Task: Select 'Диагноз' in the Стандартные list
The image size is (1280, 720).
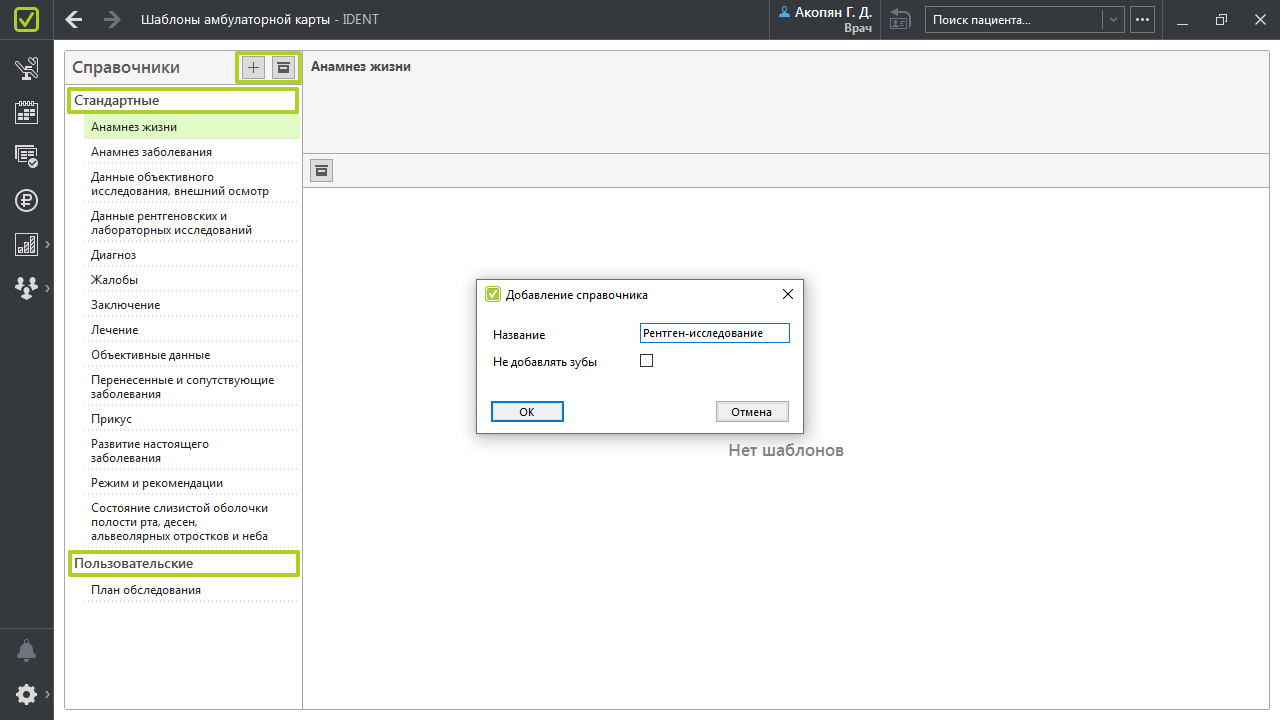Action: 113,255
